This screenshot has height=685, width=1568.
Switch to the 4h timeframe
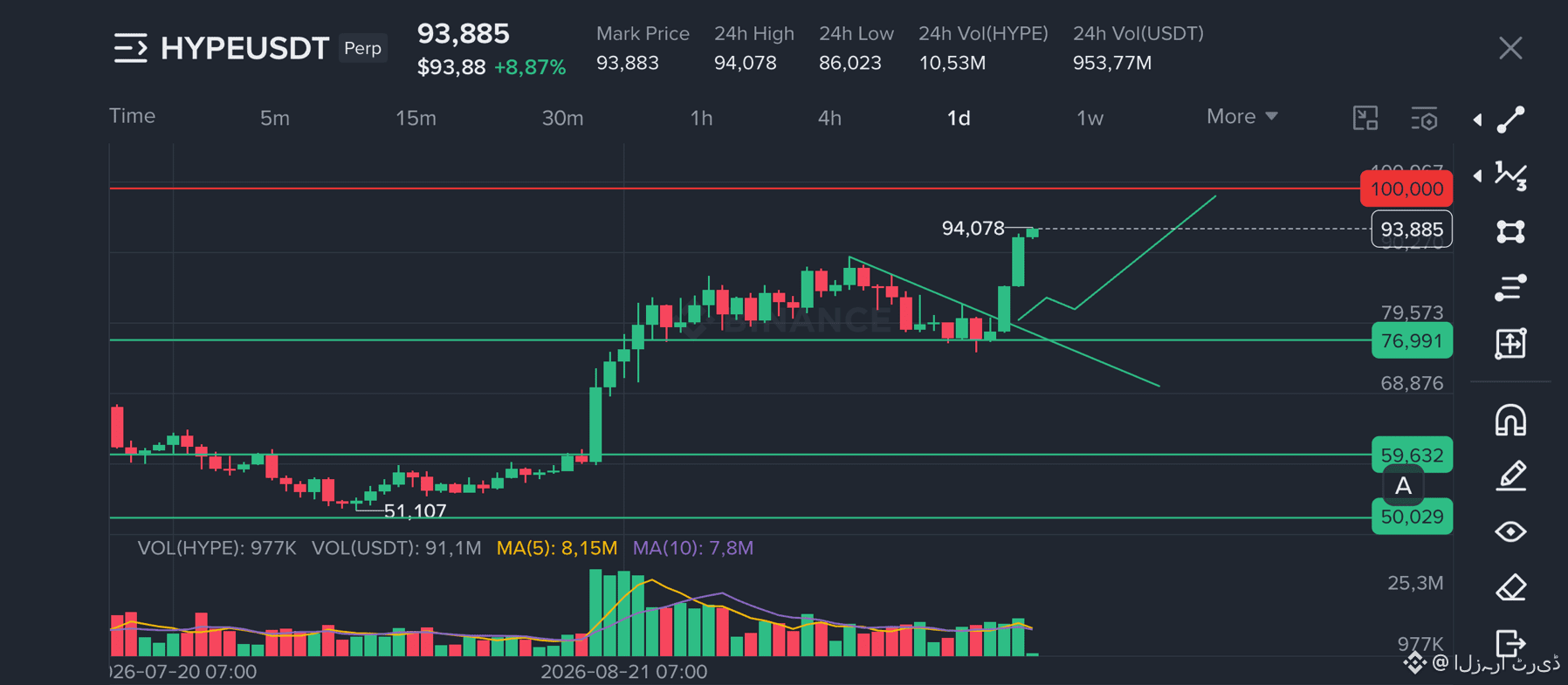[x=829, y=118]
